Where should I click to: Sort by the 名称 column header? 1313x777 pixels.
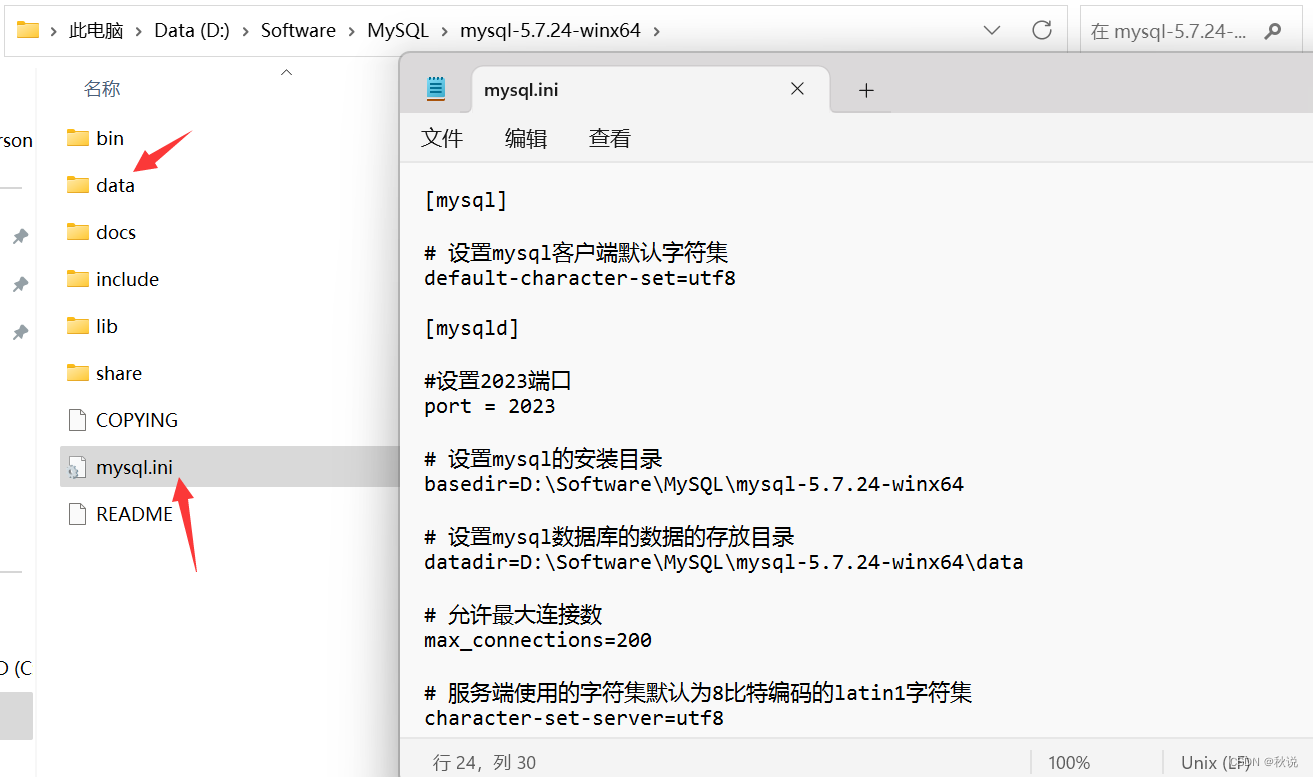[x=102, y=89]
